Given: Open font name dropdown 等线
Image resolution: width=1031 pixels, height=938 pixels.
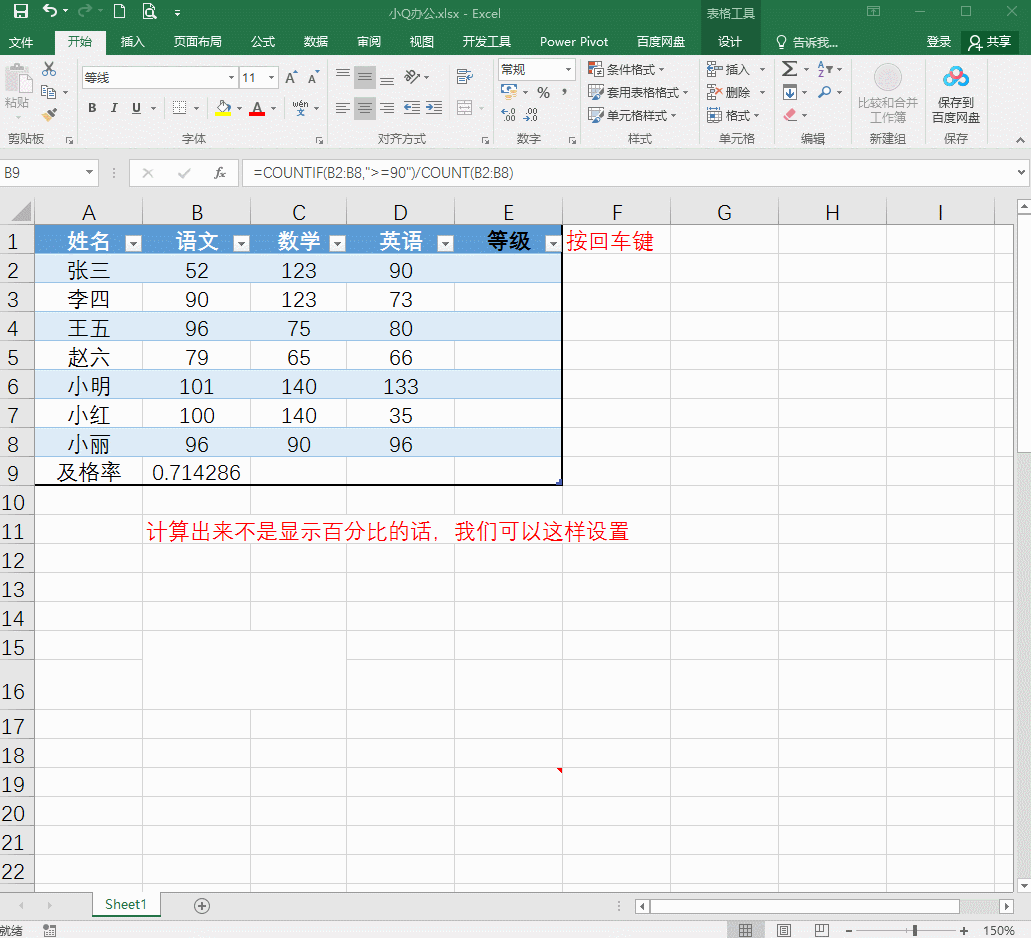Looking at the screenshot, I should pos(231,78).
